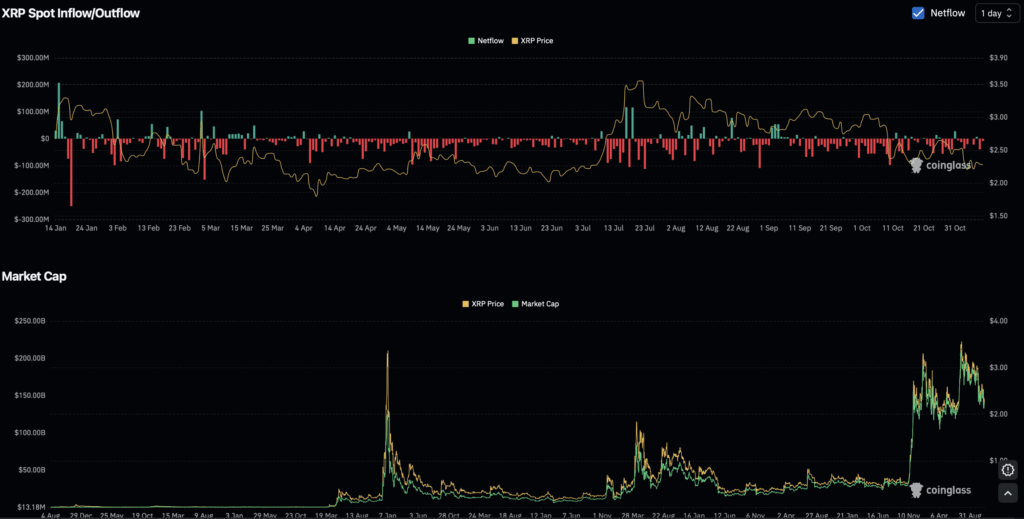Image resolution: width=1024 pixels, height=519 pixels.
Task: Toggle XRP Price legend in Market Cap chart
Action: (x=483, y=304)
